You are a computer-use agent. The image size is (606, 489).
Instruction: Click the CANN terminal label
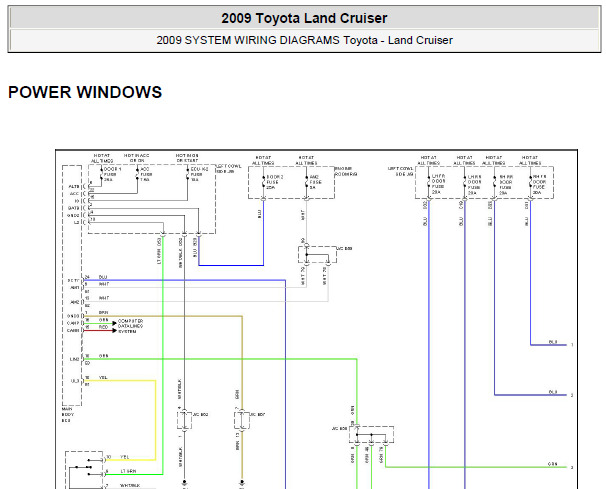(73, 331)
